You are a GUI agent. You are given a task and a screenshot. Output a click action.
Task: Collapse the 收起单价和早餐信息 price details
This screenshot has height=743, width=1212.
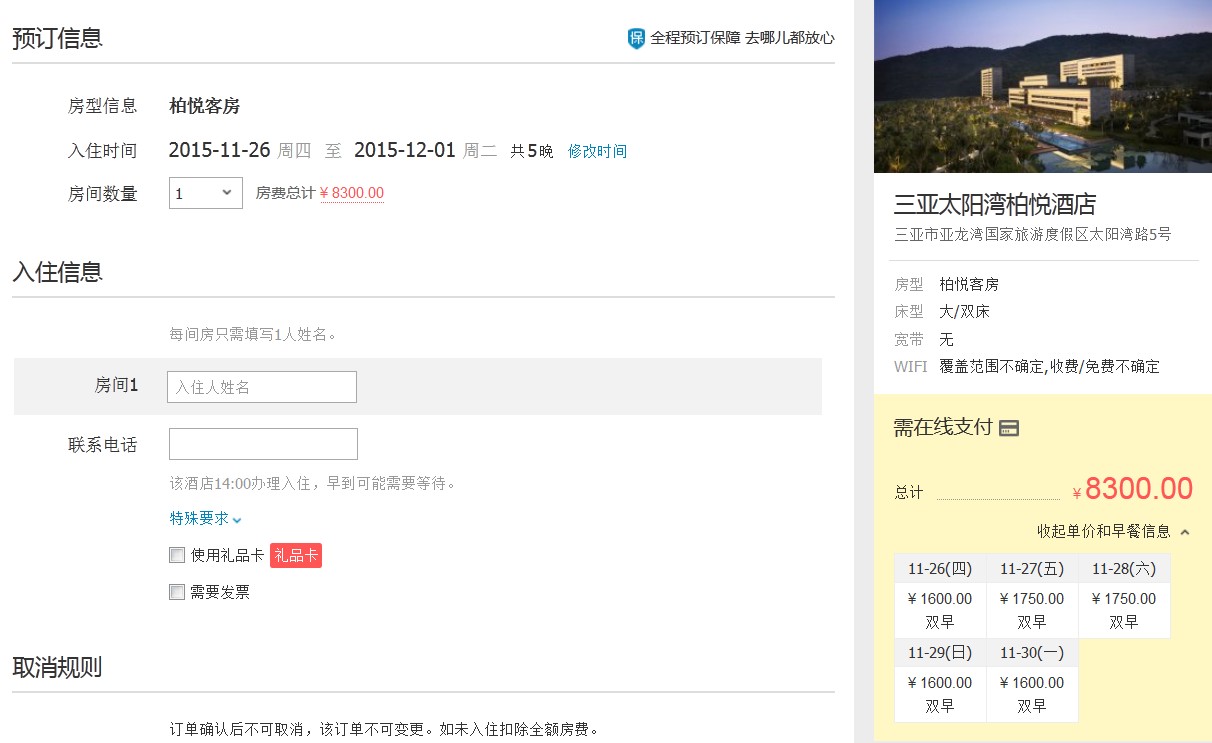[1103, 531]
